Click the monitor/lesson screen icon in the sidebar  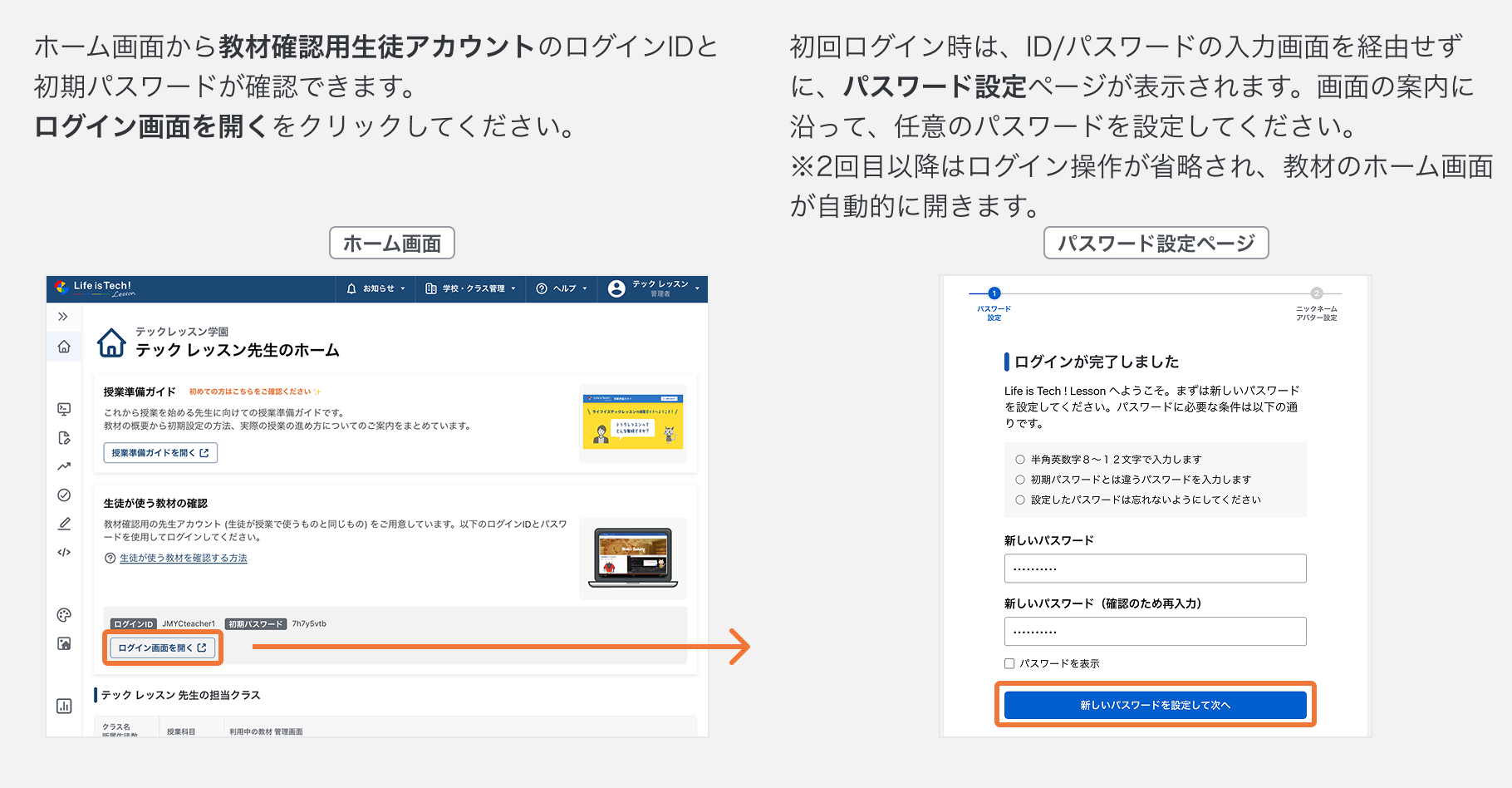pos(64,409)
